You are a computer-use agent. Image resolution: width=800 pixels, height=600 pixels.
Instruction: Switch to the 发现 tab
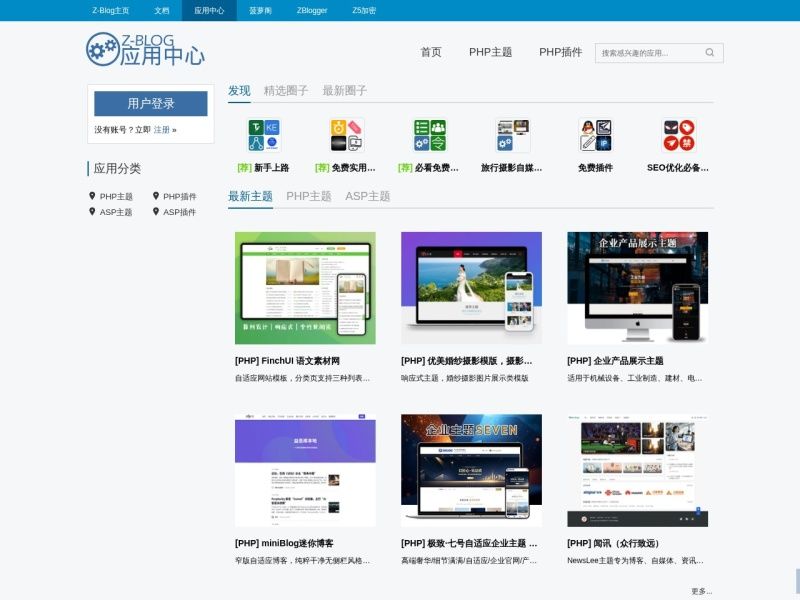[239, 91]
